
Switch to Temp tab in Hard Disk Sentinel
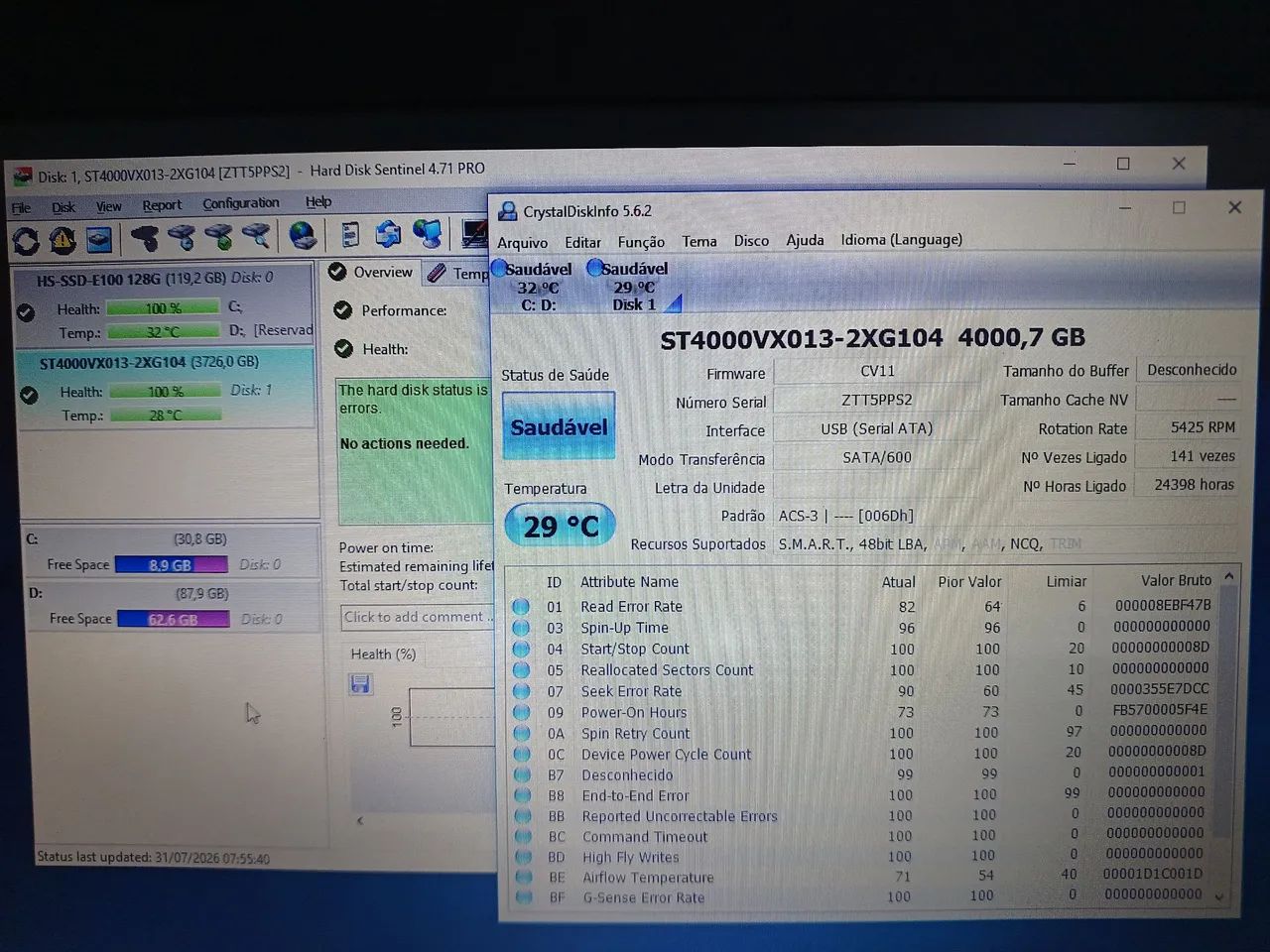tap(458, 273)
